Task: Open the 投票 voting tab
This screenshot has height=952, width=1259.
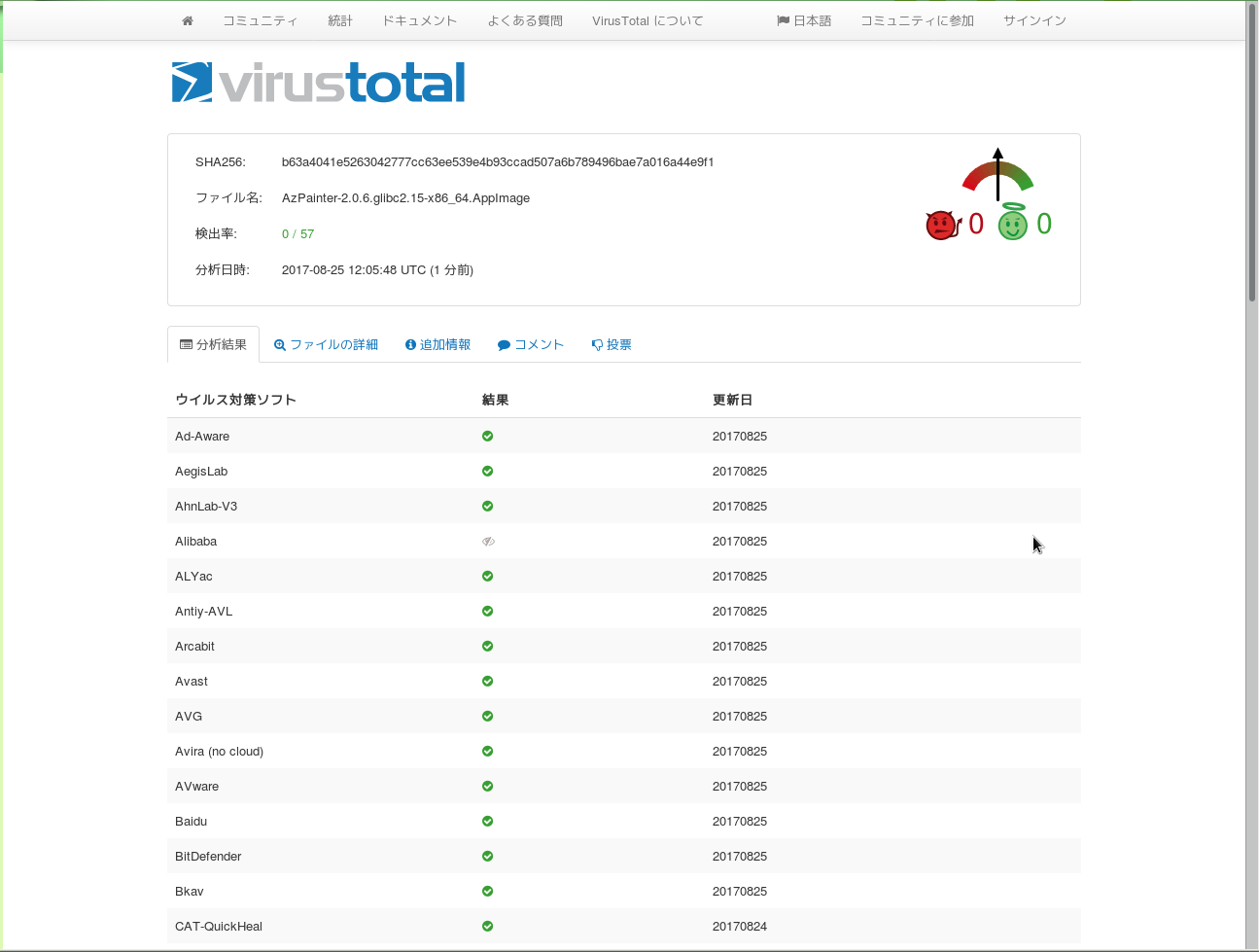Action: click(x=612, y=345)
